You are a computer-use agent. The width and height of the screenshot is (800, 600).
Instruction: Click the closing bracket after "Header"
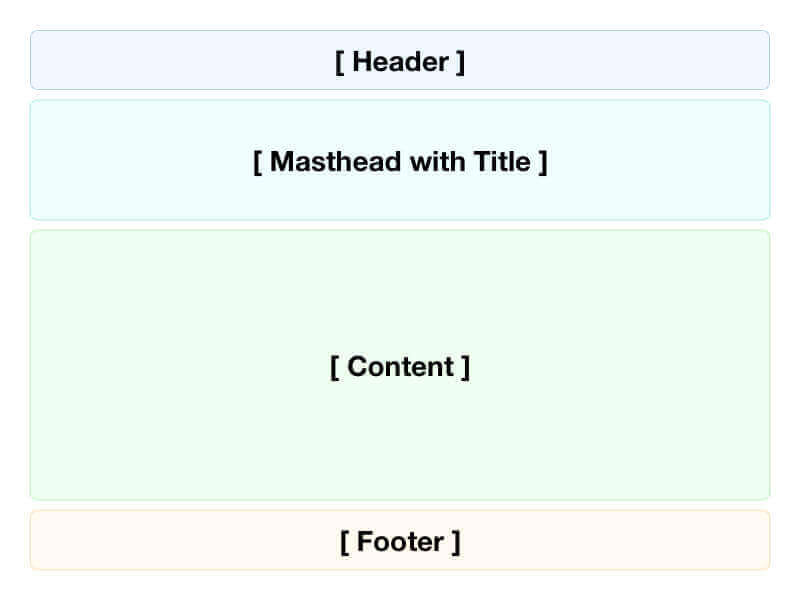(461, 62)
